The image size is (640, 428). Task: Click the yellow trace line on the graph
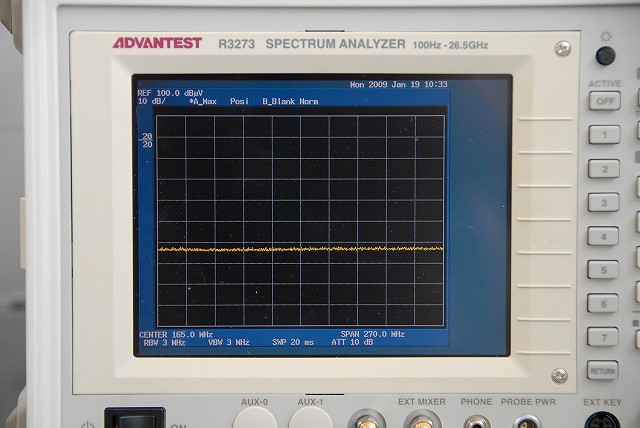pos(300,248)
